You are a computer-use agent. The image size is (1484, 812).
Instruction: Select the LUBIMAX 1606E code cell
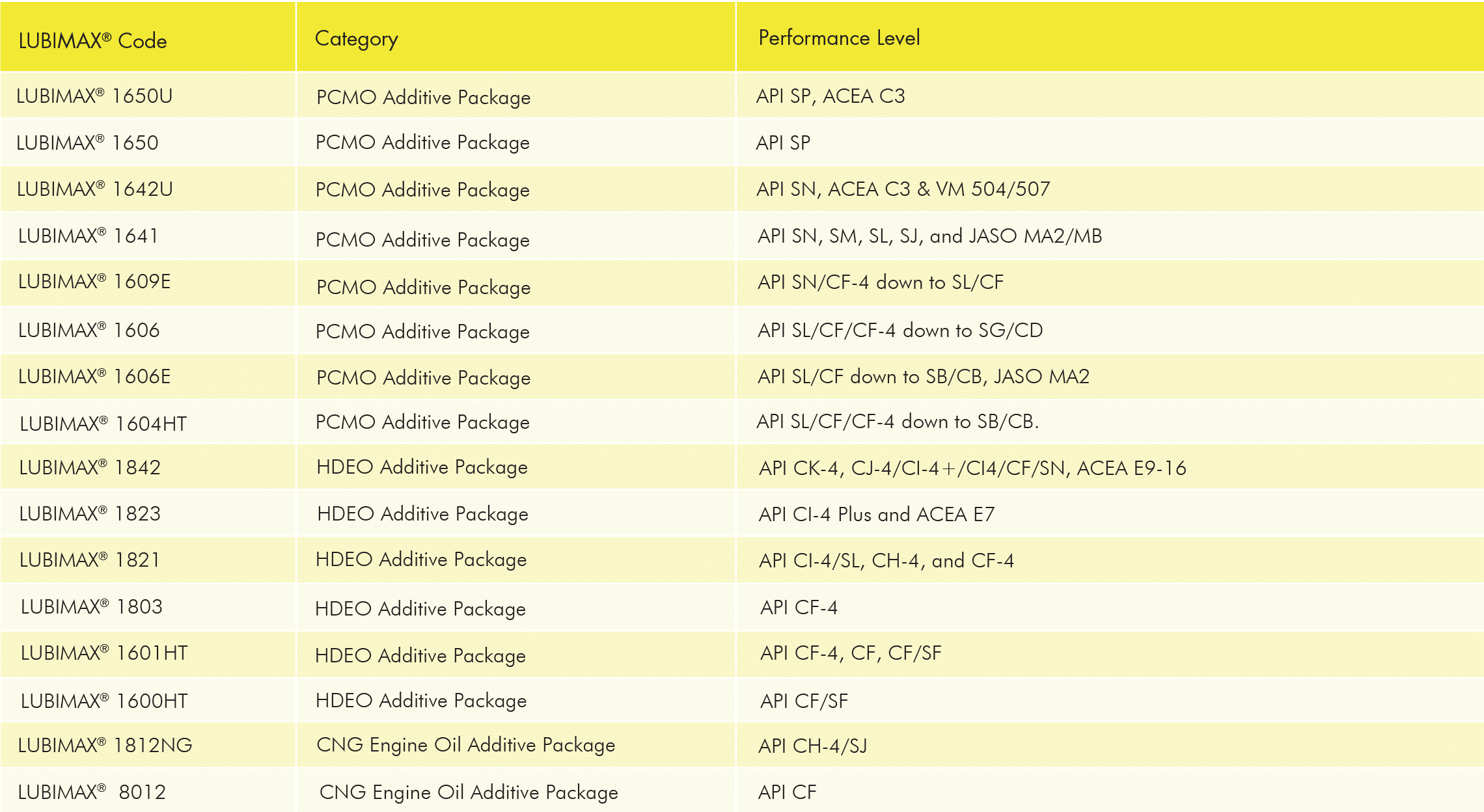pyautogui.click(x=147, y=376)
